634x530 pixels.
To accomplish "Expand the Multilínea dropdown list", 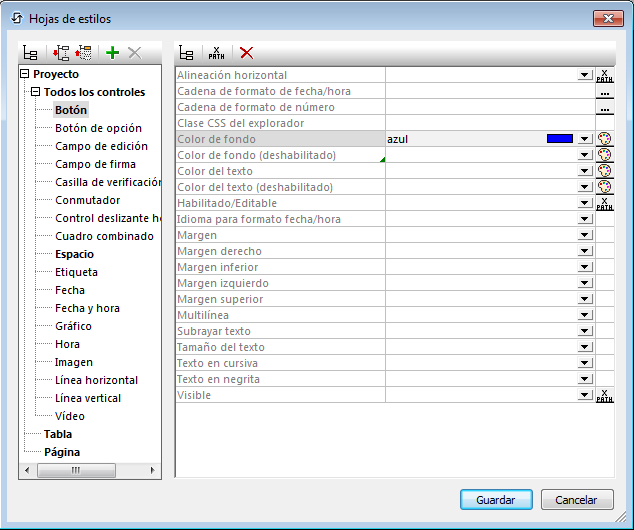I will [x=585, y=315].
